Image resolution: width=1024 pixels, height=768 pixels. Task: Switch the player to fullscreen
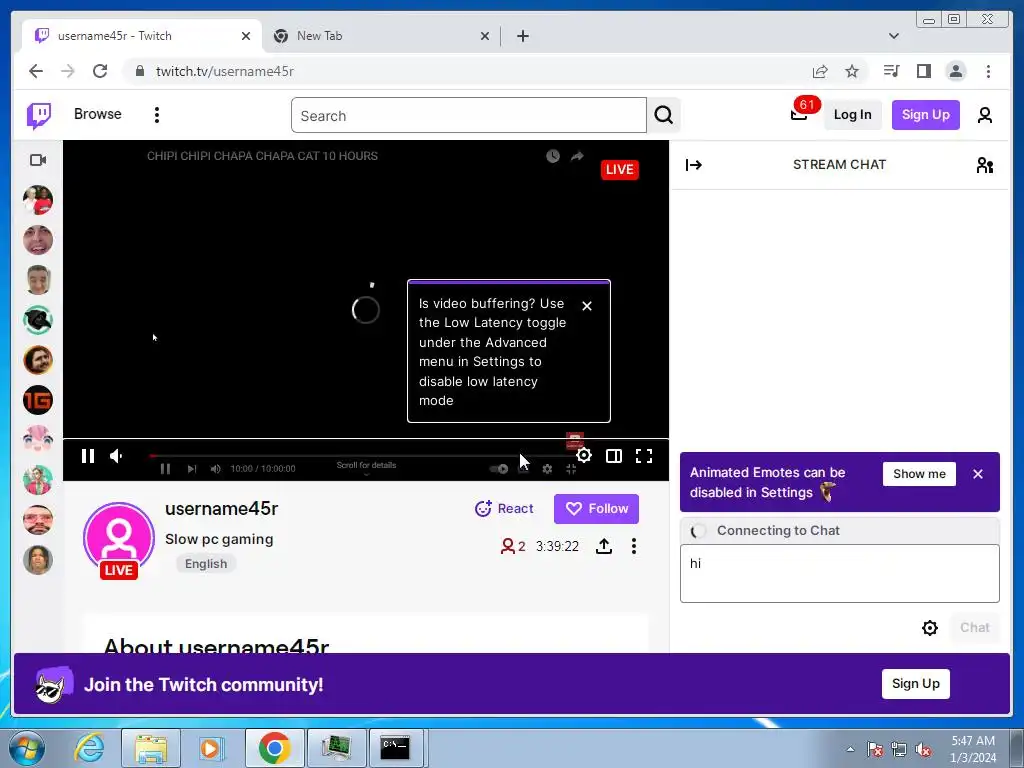644,456
